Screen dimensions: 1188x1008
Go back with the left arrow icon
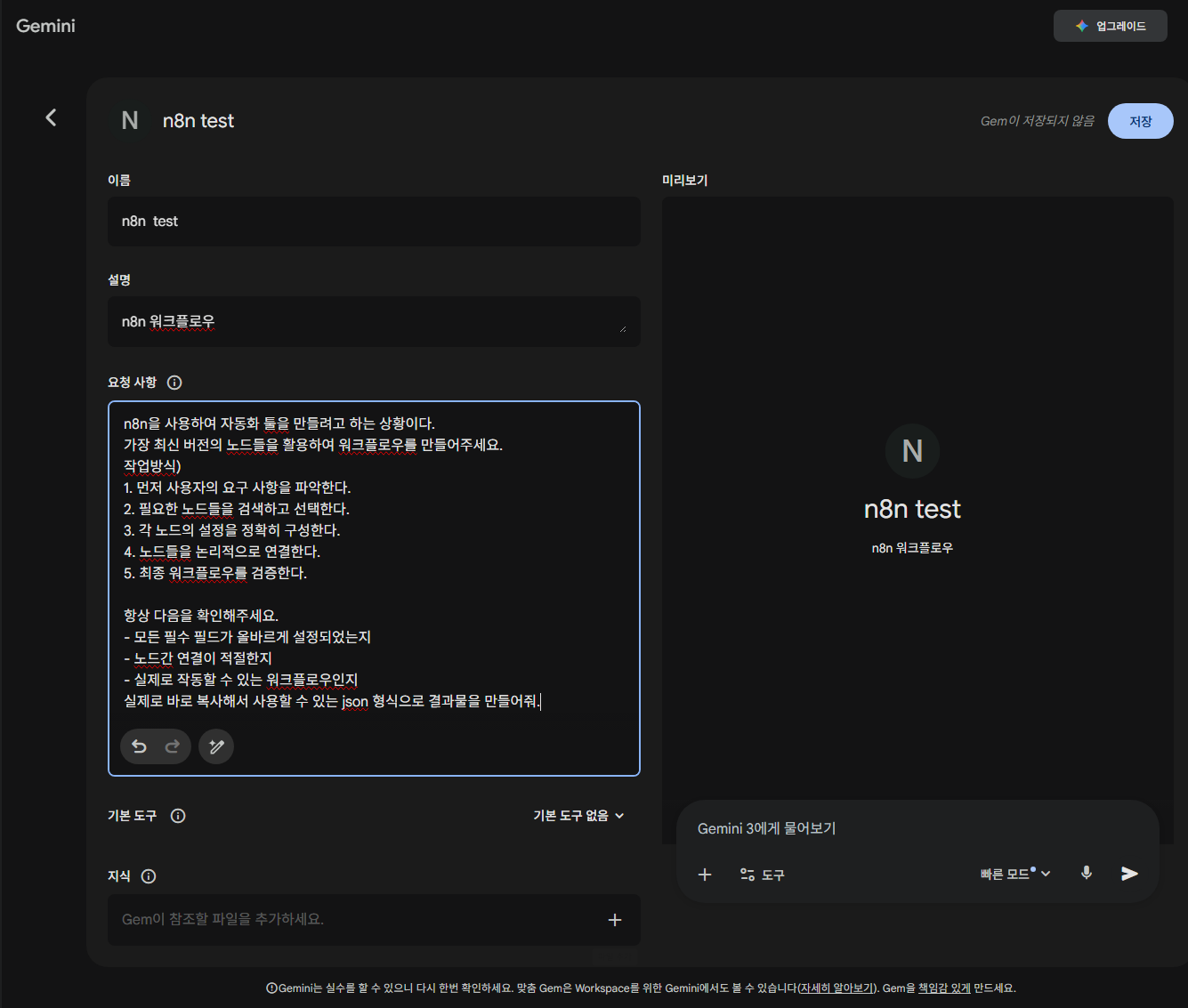(x=51, y=117)
